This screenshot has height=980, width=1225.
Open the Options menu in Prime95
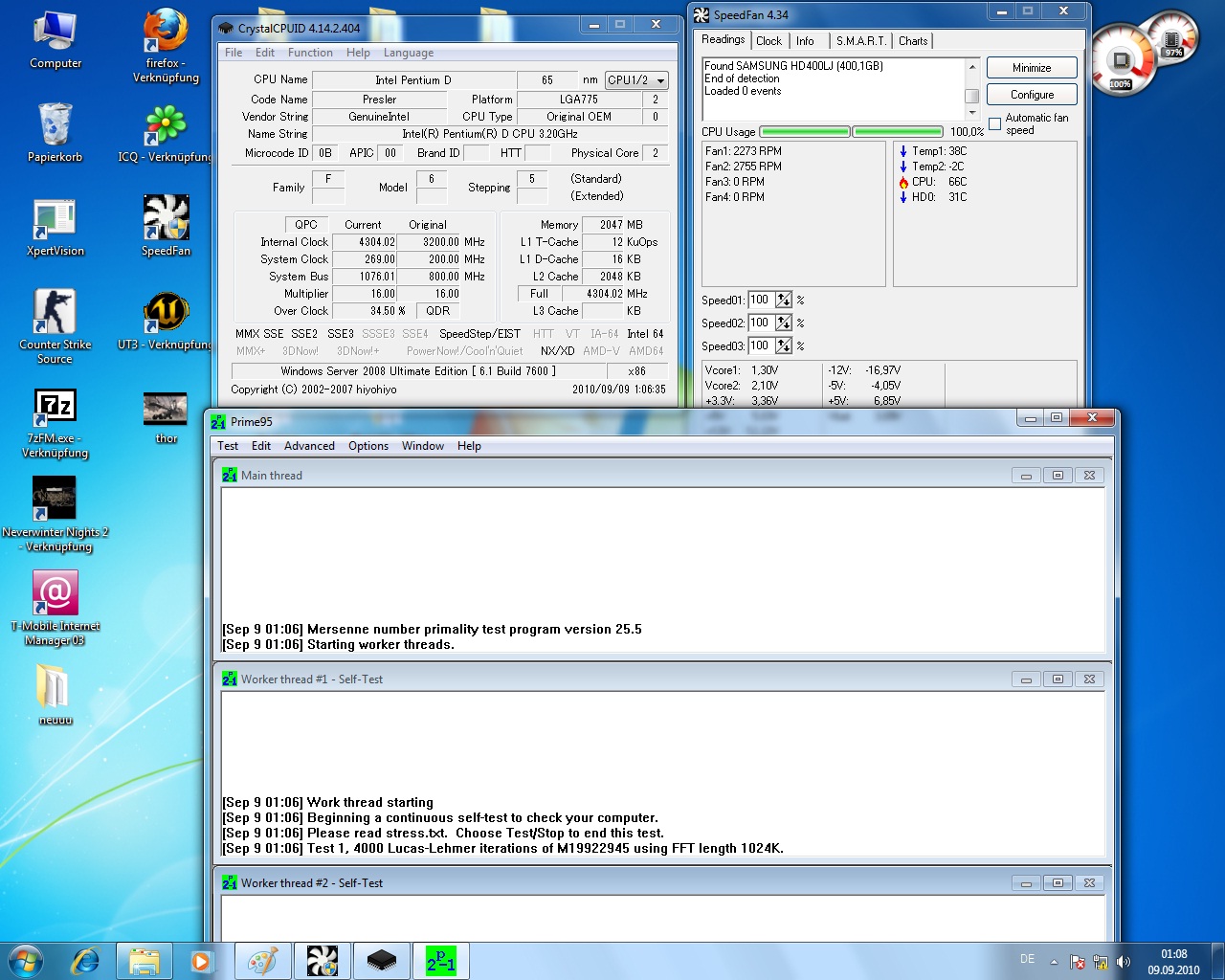click(x=368, y=446)
